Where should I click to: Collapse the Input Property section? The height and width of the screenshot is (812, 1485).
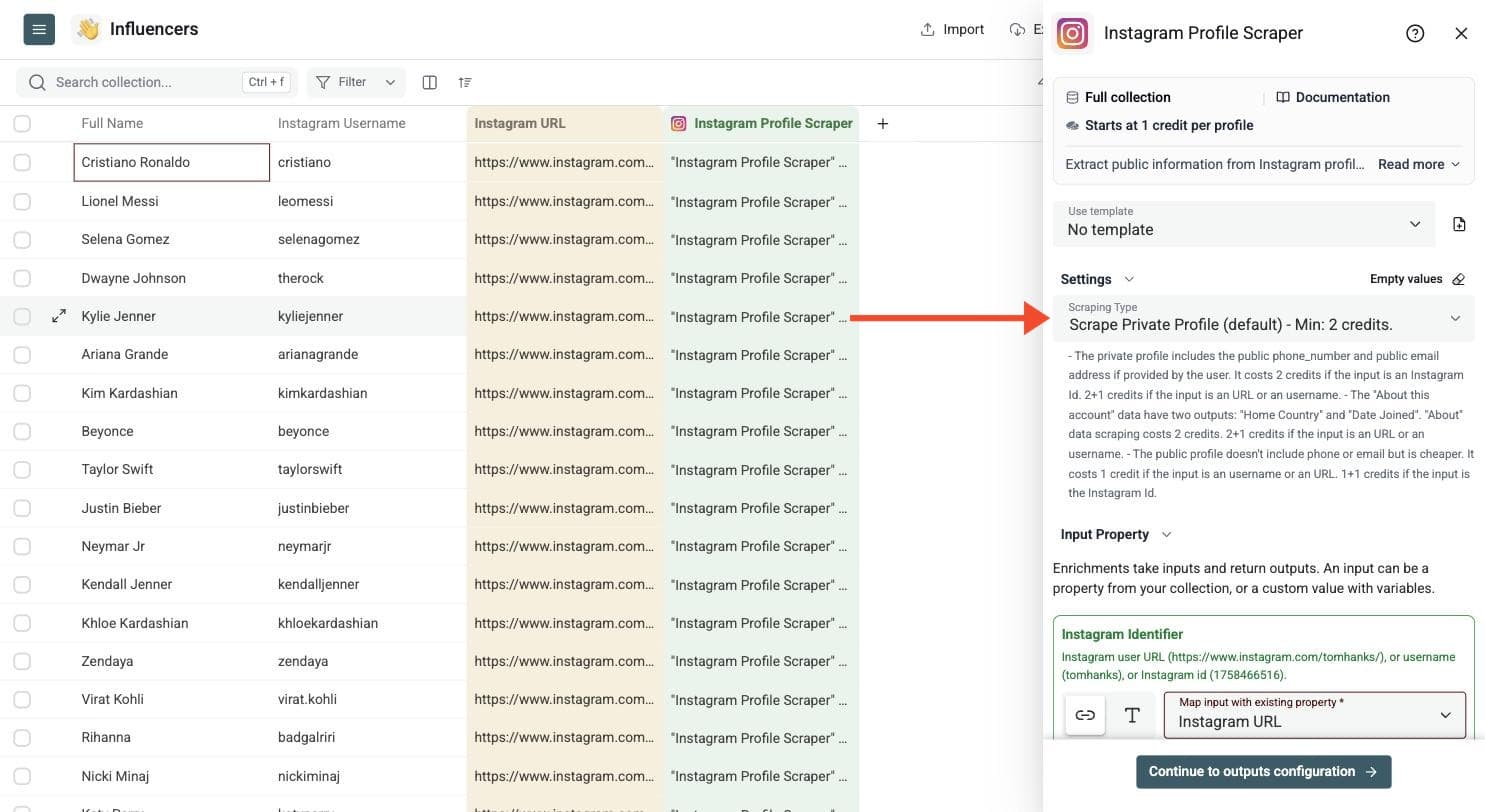click(1116, 534)
